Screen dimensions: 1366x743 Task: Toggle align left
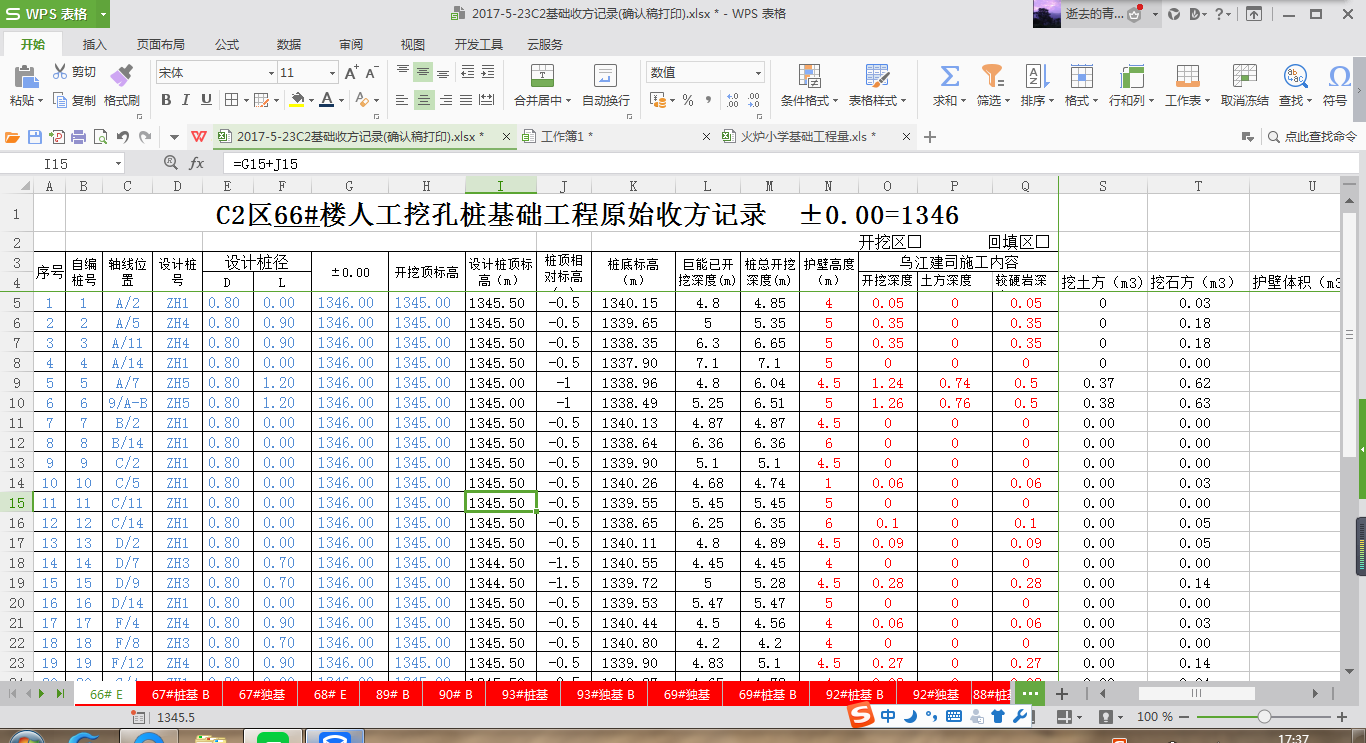click(x=402, y=100)
